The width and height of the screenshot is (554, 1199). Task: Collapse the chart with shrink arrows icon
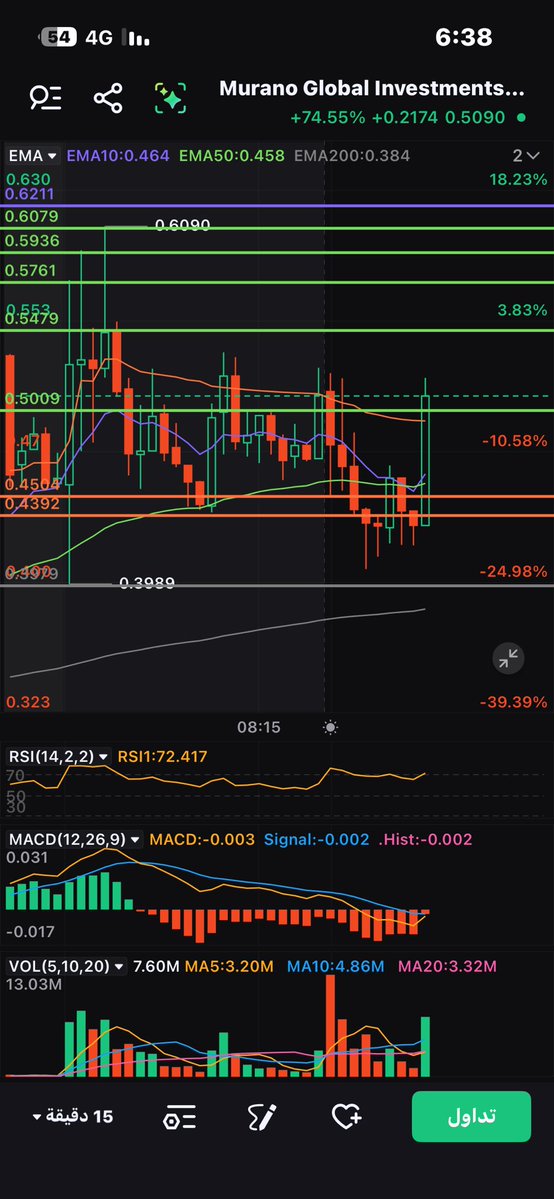click(508, 658)
